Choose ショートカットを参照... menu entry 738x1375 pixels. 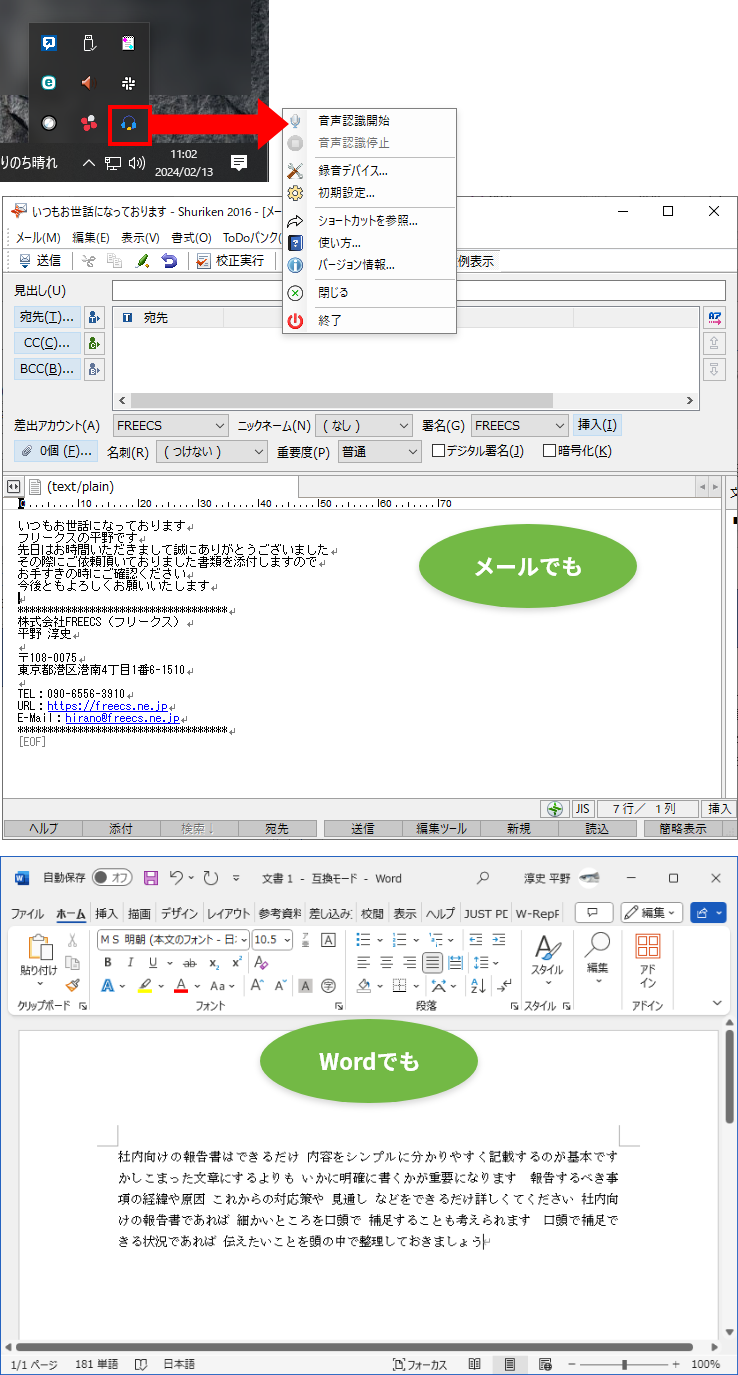coord(370,221)
